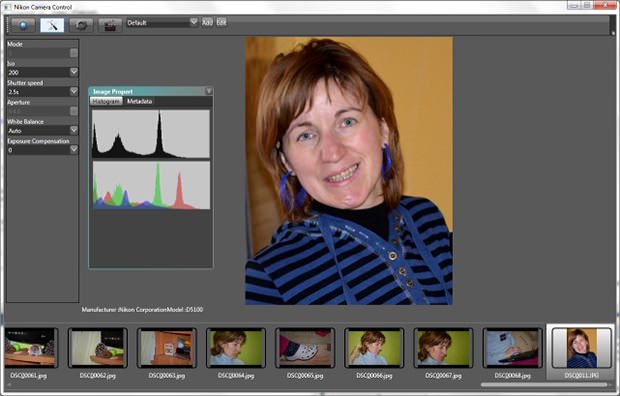The image size is (620, 396).
Task: Click the Add preset button
Action: 207,23
